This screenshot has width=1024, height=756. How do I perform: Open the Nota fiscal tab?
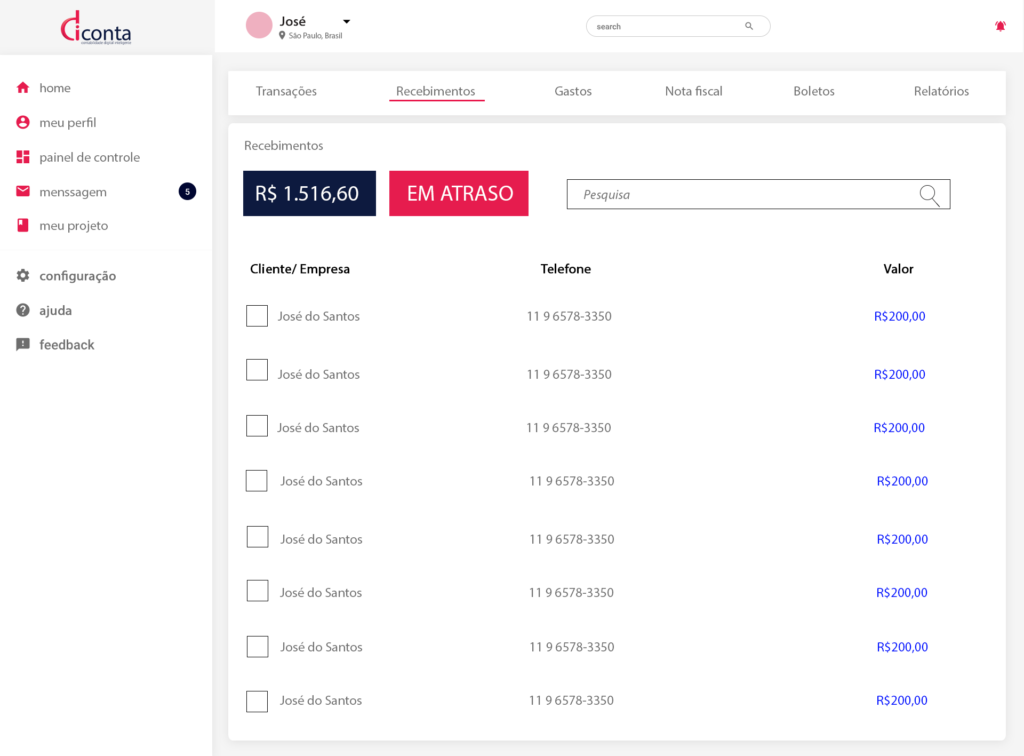pyautogui.click(x=693, y=91)
